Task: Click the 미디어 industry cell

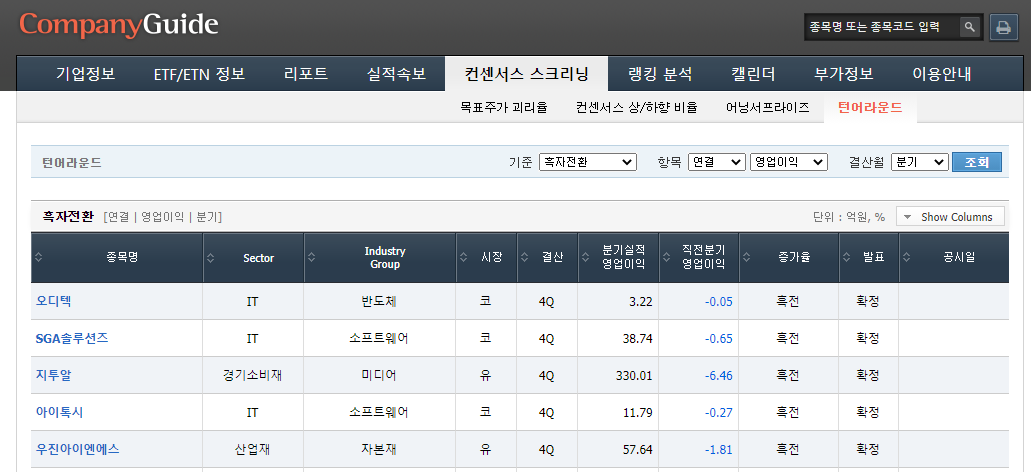Action: (379, 375)
